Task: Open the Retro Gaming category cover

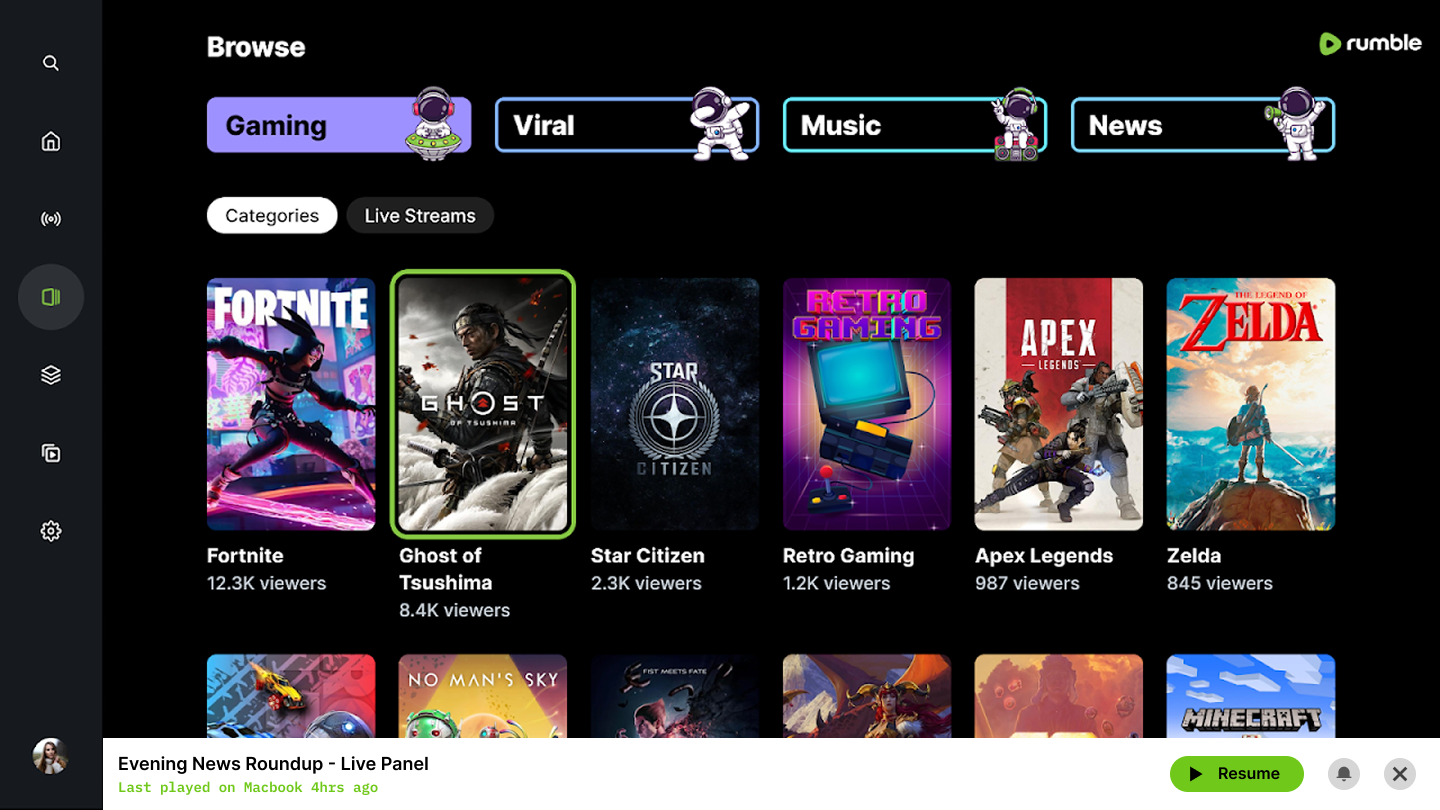Action: pos(867,404)
